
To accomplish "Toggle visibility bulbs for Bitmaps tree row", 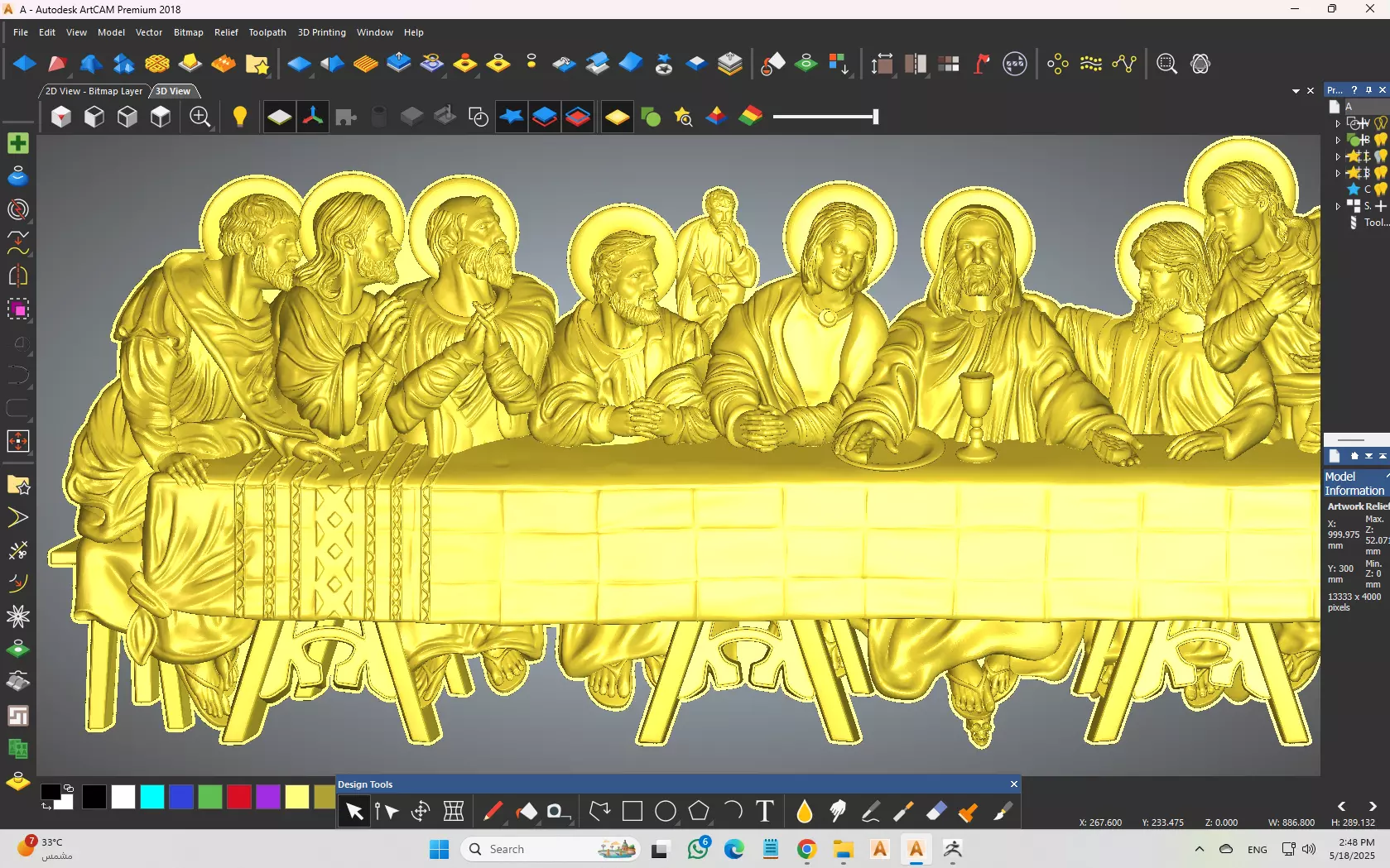I will pyautogui.click(x=1381, y=140).
